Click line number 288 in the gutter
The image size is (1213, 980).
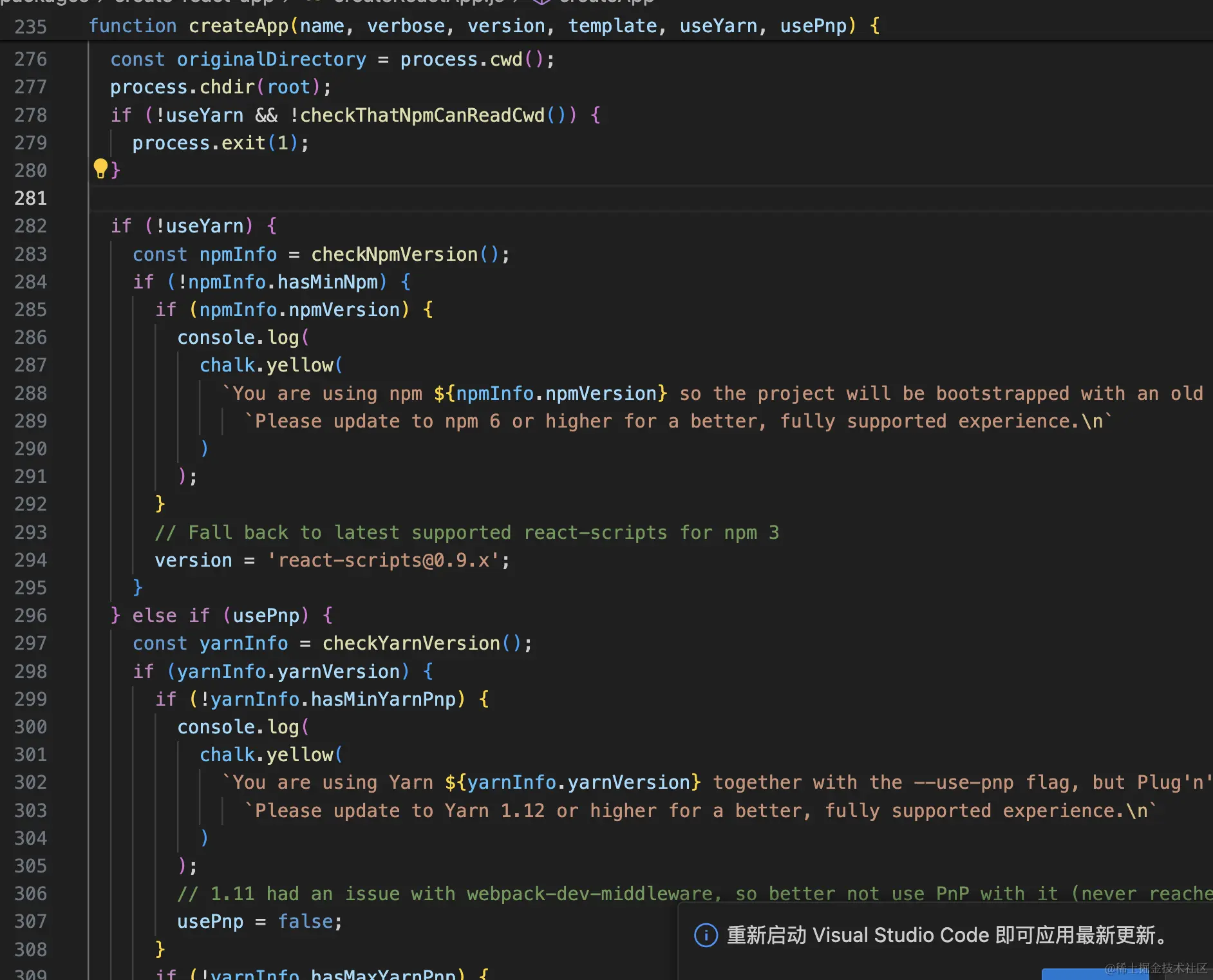tap(31, 393)
